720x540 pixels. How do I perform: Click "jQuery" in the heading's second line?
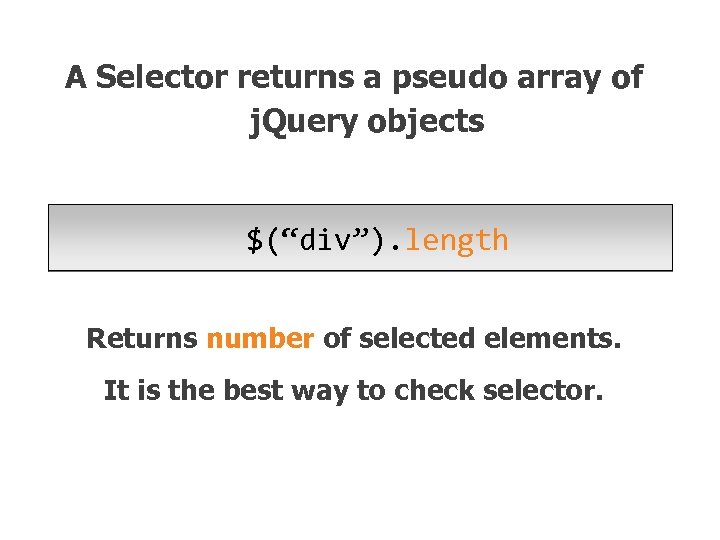(x=304, y=122)
